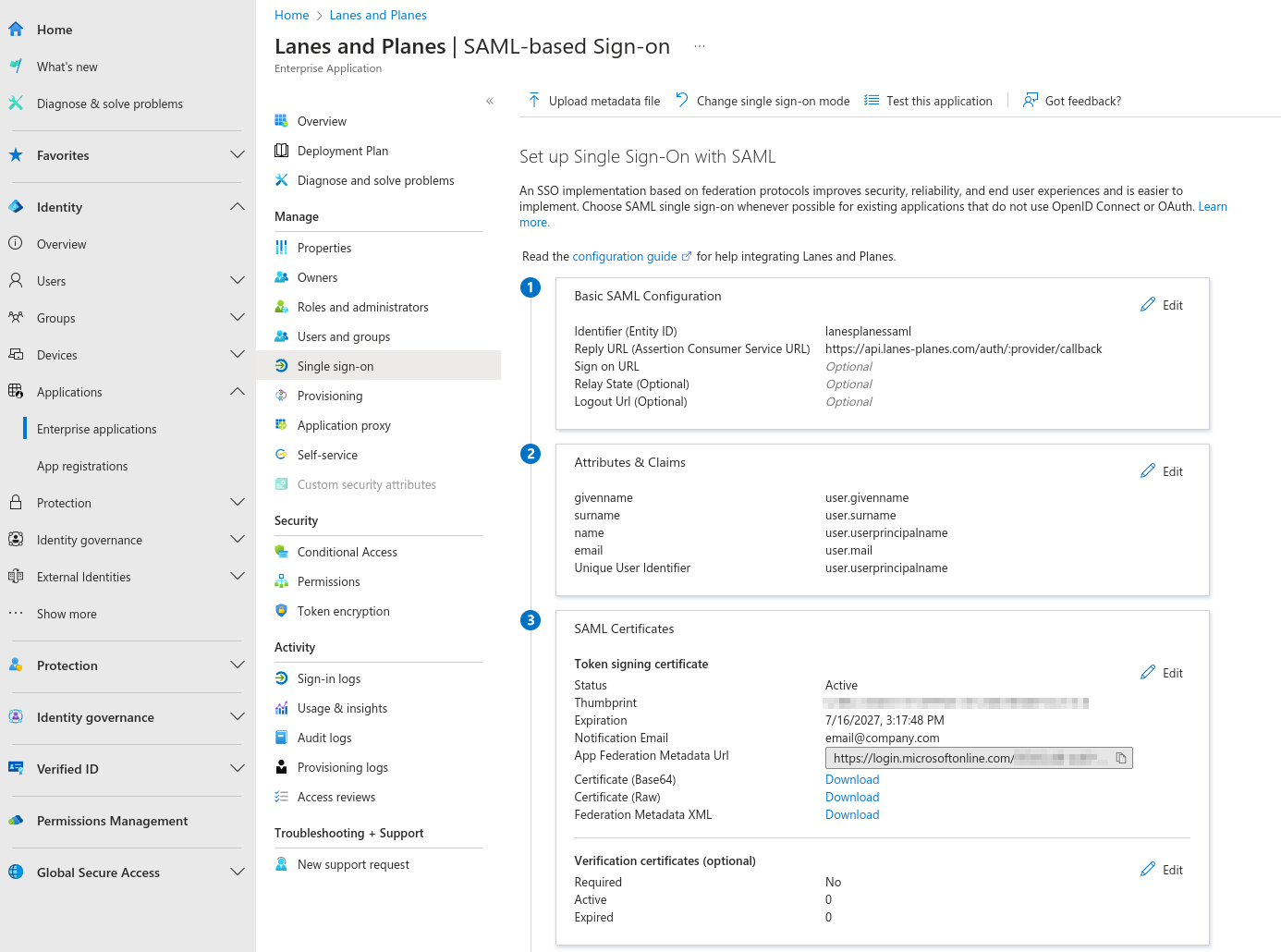Expand the Verified ID section

coord(238,769)
